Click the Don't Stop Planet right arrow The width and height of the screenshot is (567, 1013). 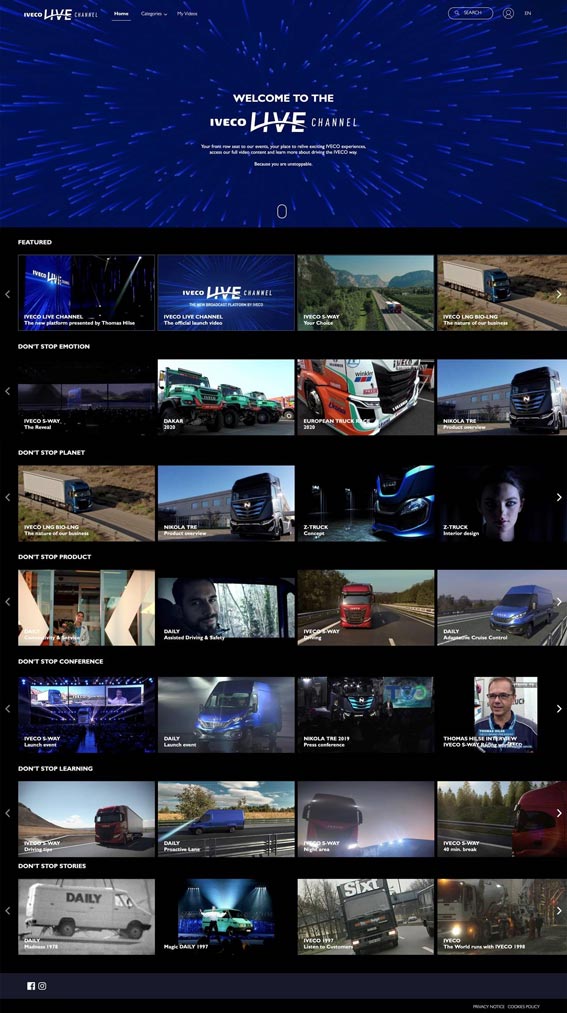pos(559,497)
